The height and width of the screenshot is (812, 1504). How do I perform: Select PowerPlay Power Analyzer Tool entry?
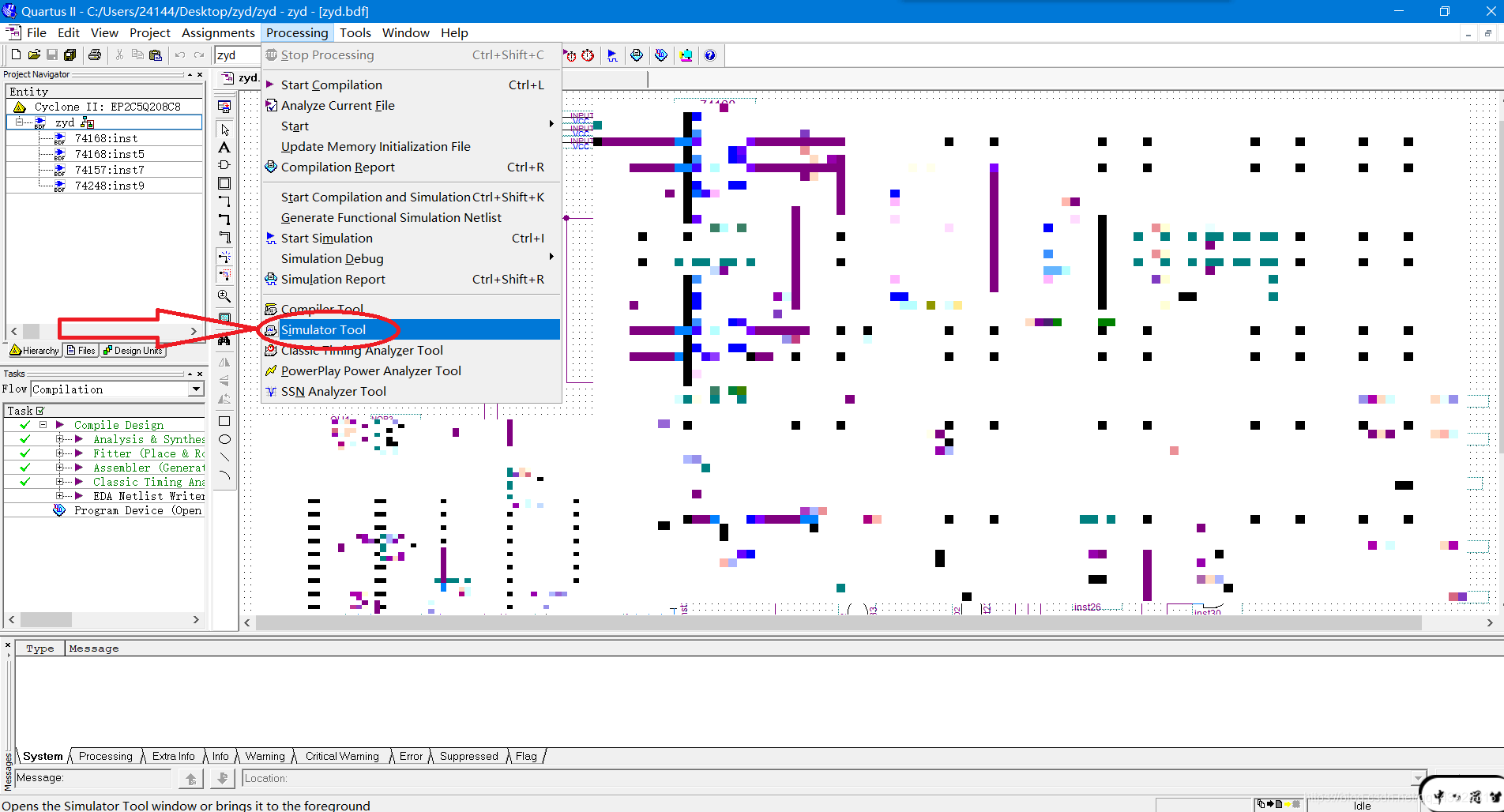click(x=412, y=370)
